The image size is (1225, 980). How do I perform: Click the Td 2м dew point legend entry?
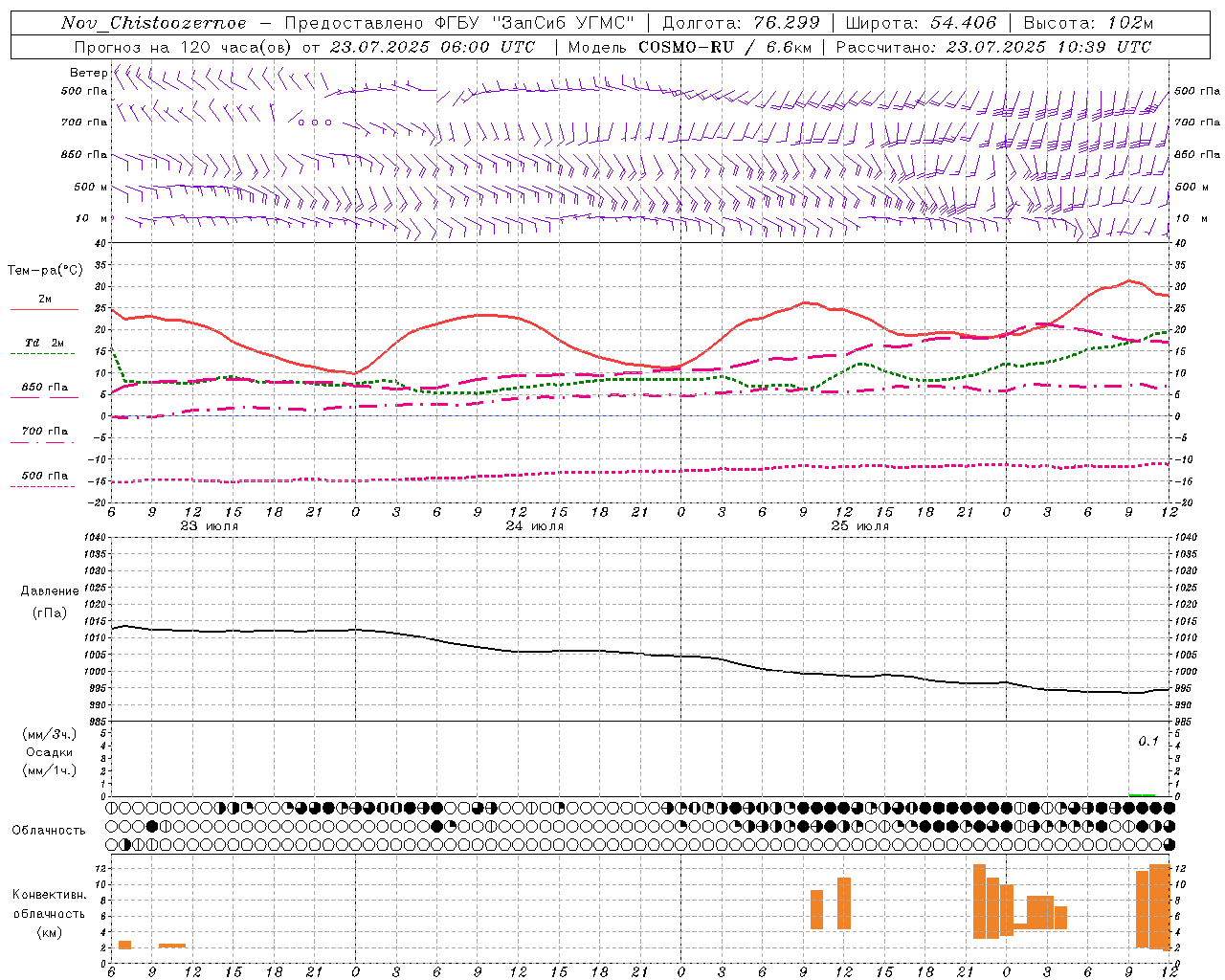coord(44,343)
